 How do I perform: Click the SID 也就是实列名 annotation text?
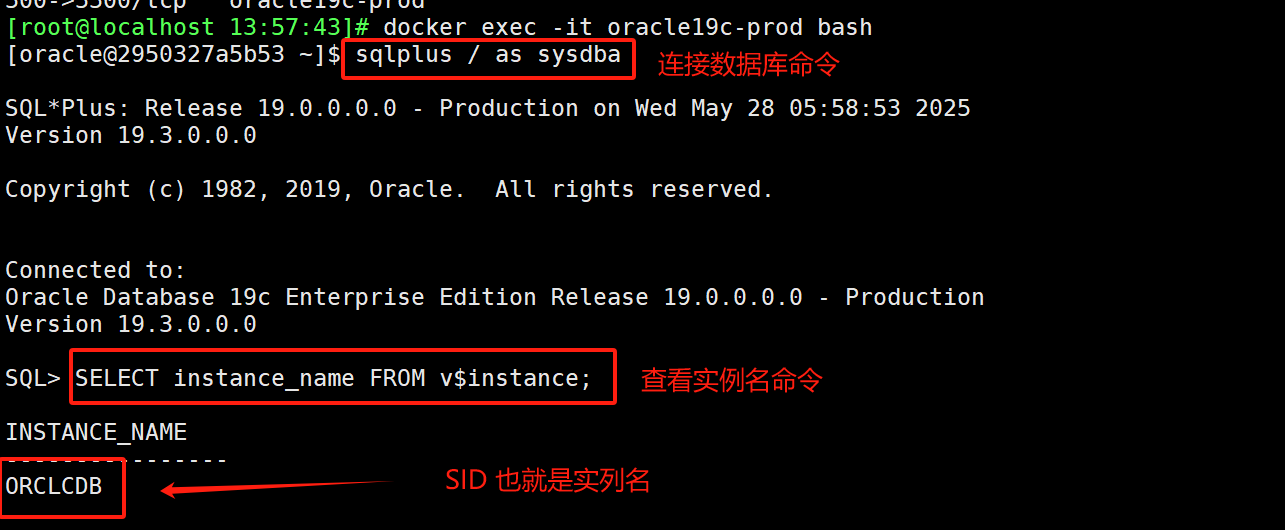547,481
